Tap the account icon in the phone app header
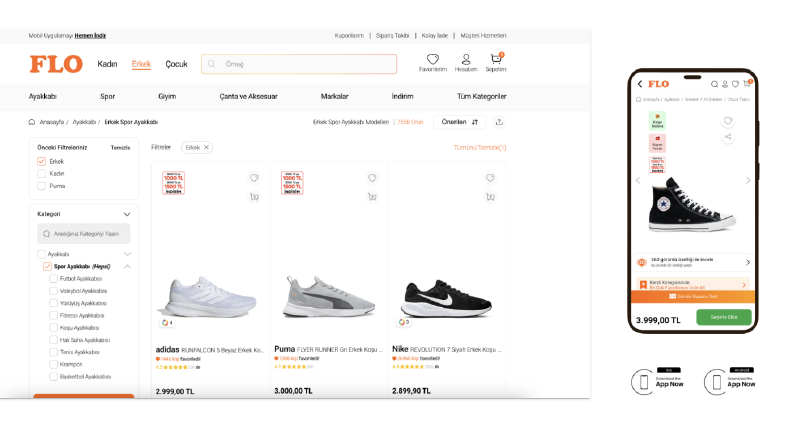This screenshot has width=793, height=446. pyautogui.click(x=725, y=84)
